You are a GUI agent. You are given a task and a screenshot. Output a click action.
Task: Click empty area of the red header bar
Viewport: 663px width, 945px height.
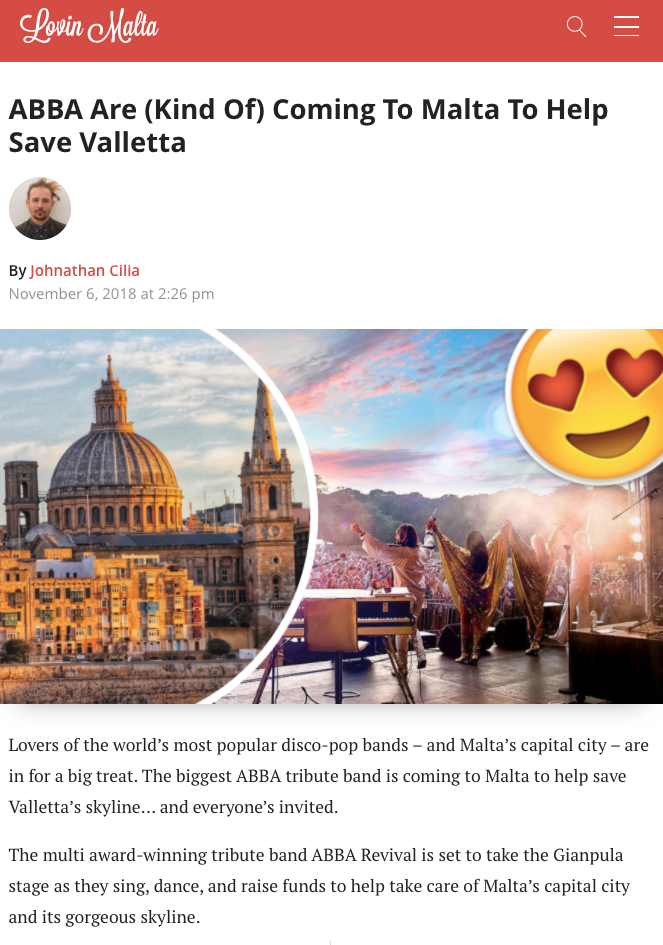pyautogui.click(x=362, y=30)
